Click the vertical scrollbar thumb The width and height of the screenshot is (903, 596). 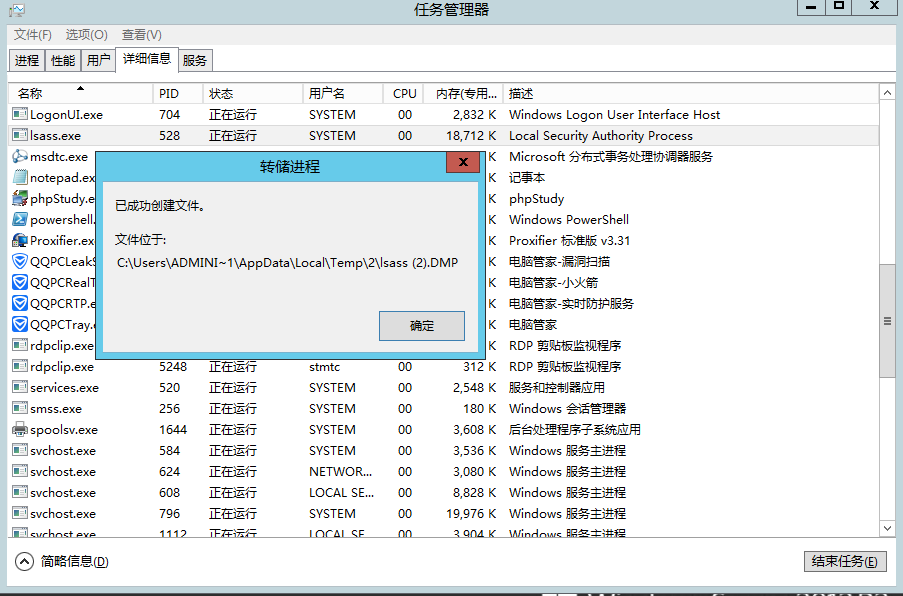887,321
